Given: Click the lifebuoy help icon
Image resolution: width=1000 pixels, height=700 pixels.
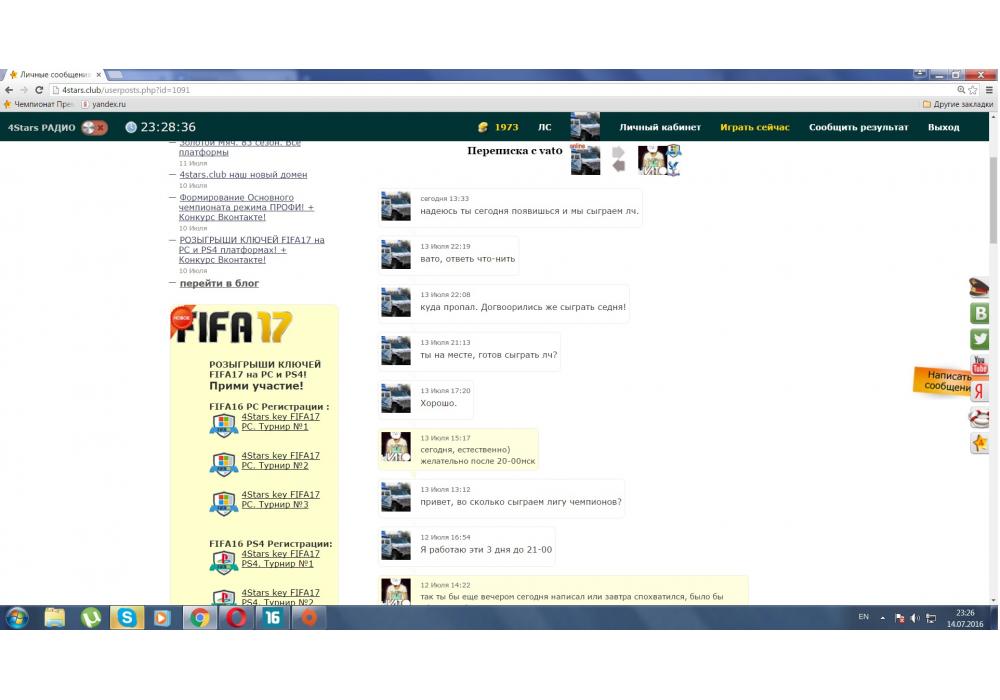Looking at the screenshot, I should (x=980, y=417).
